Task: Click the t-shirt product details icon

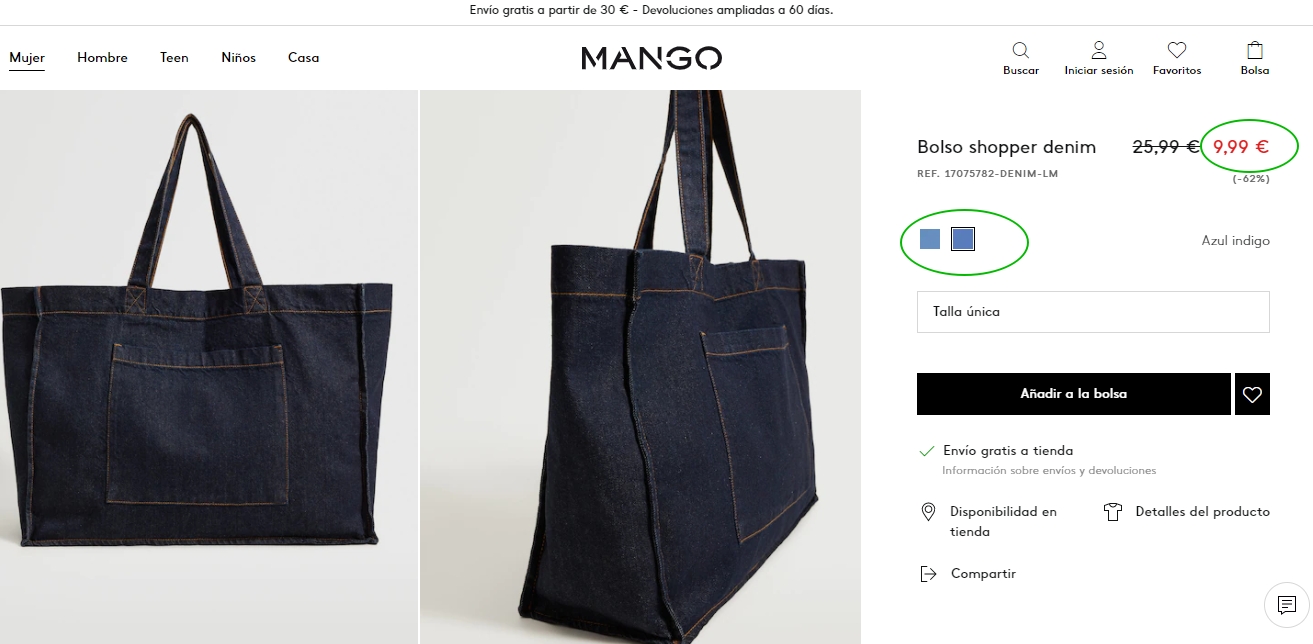Action: [x=1113, y=512]
